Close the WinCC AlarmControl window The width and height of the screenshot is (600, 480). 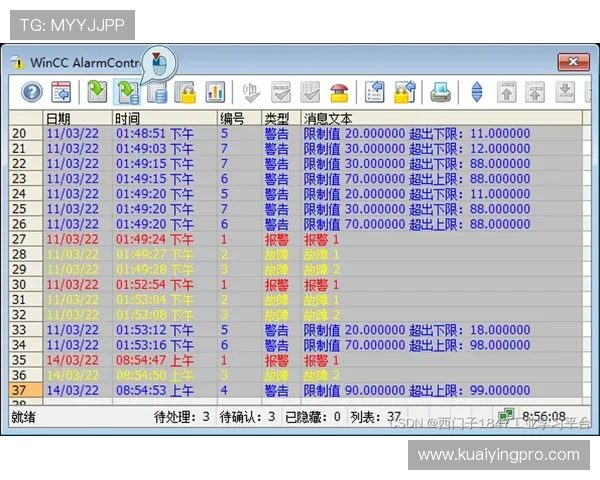pyautogui.click(x=573, y=62)
